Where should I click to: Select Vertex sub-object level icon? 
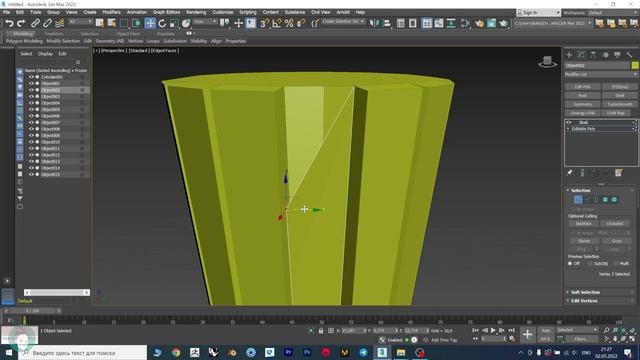pos(578,199)
